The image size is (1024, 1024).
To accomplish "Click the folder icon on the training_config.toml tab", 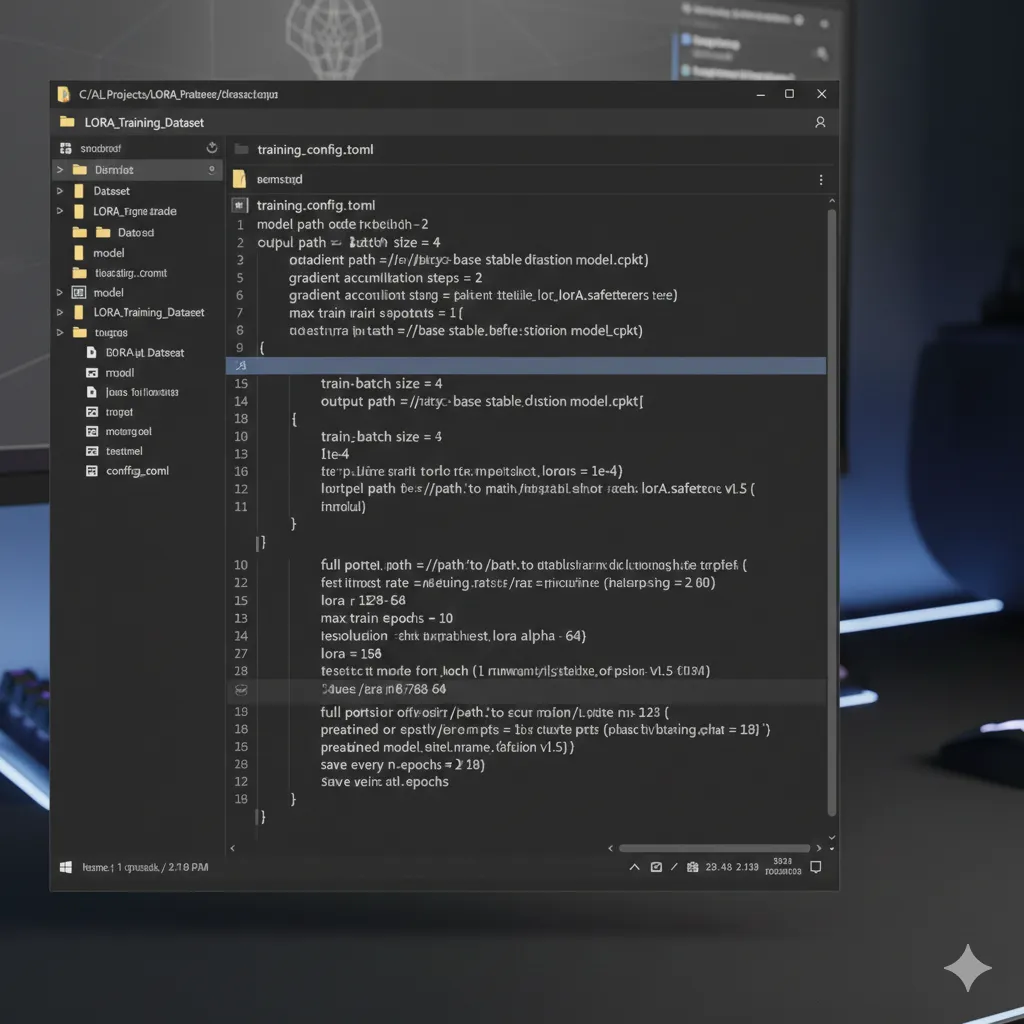I will [241, 150].
